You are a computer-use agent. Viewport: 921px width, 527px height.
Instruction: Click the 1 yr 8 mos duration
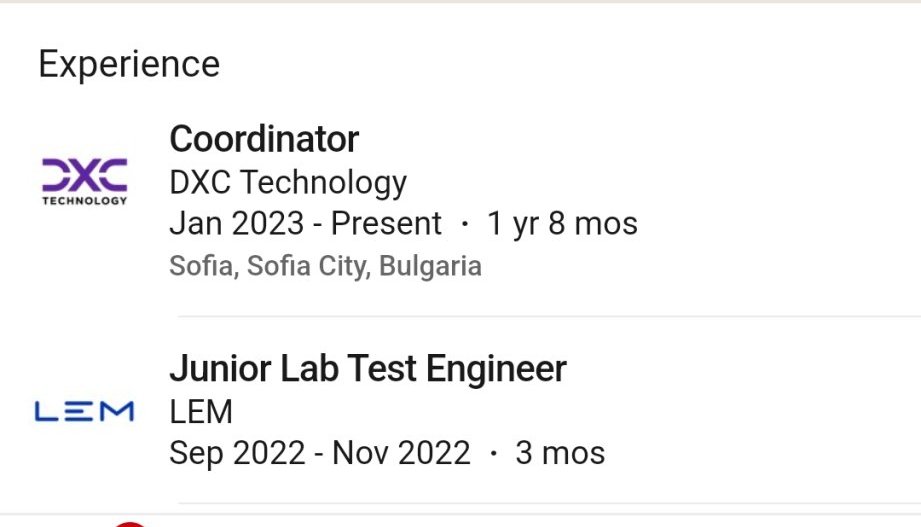[562, 224]
